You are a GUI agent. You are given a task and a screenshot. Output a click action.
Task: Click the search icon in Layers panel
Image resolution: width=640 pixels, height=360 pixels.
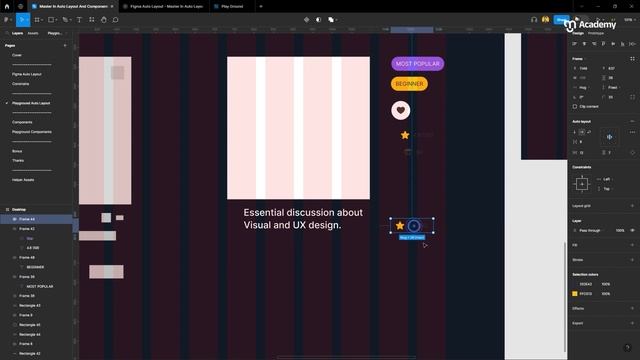[x=7, y=33]
